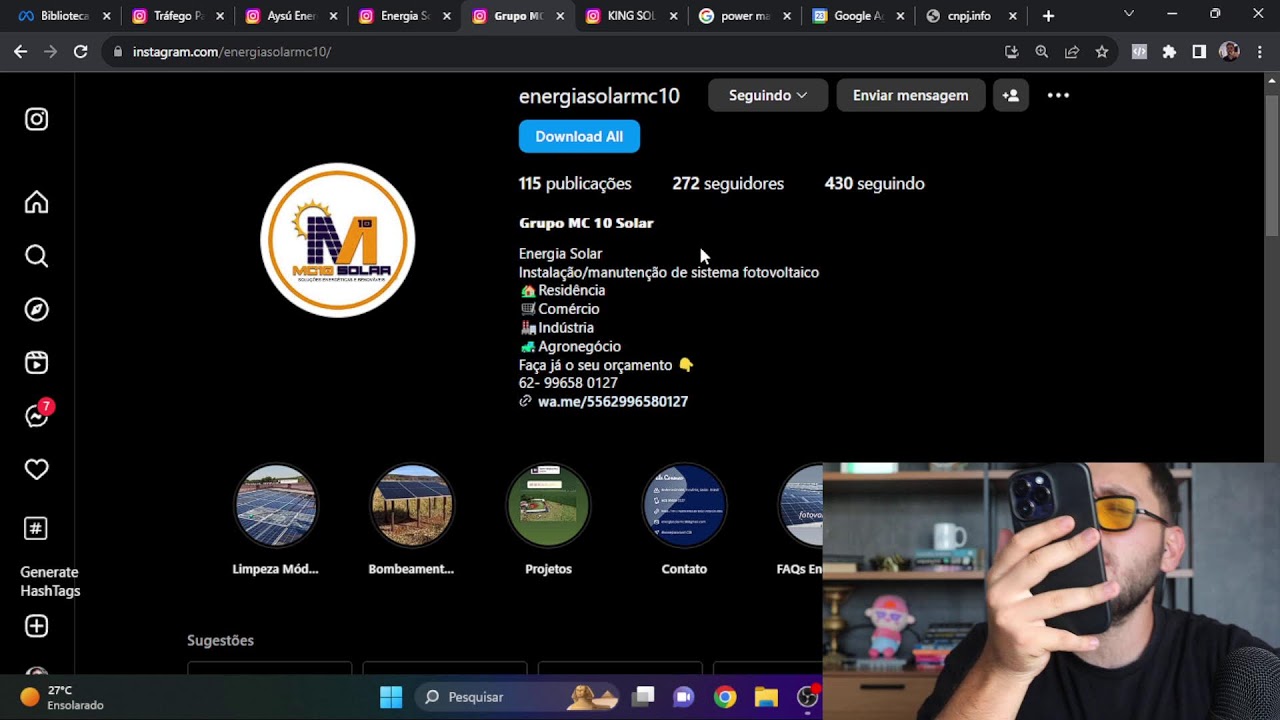The width and height of the screenshot is (1280, 720).
Task: Open the Reels icon in the sidebar
Action: click(36, 362)
